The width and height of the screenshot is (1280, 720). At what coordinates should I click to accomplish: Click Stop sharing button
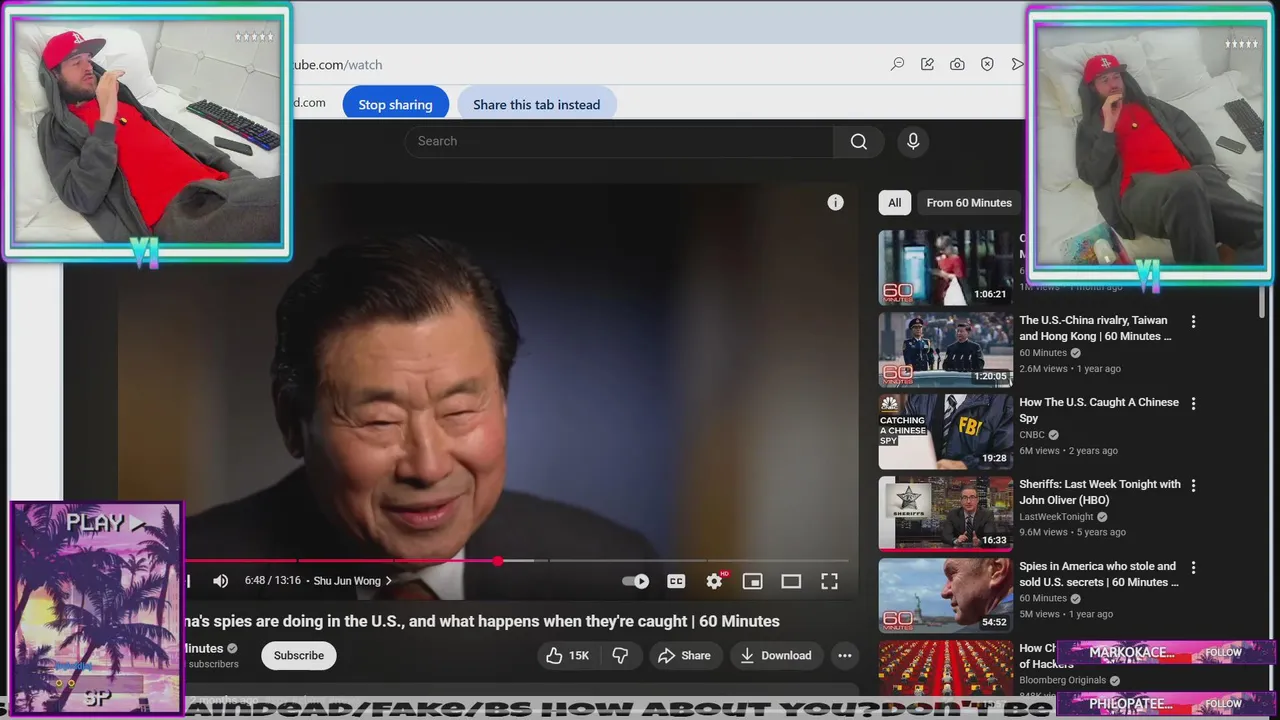point(395,104)
